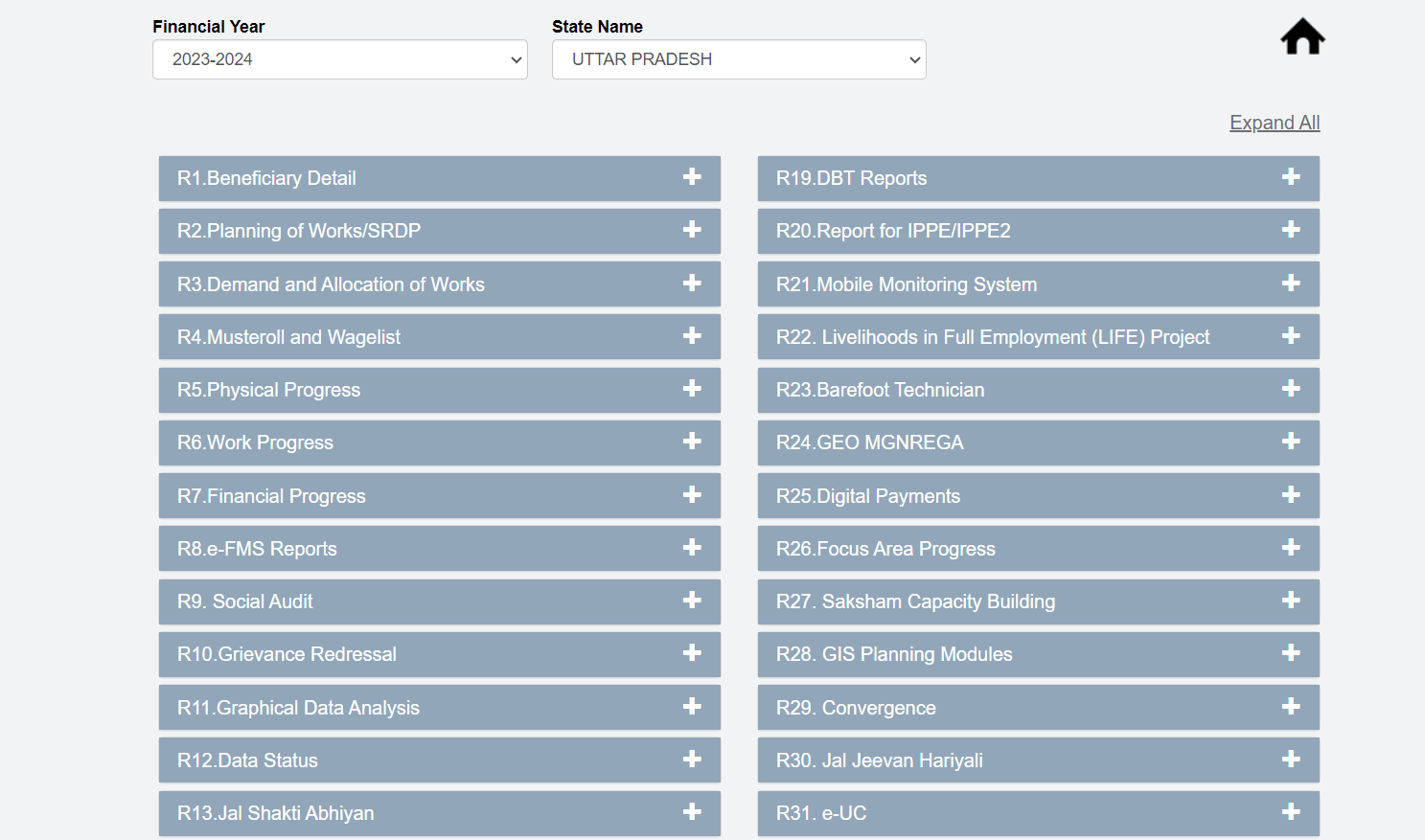
Task: Expand R22. Livelihoods in Full Employment section
Action: [x=992, y=337]
